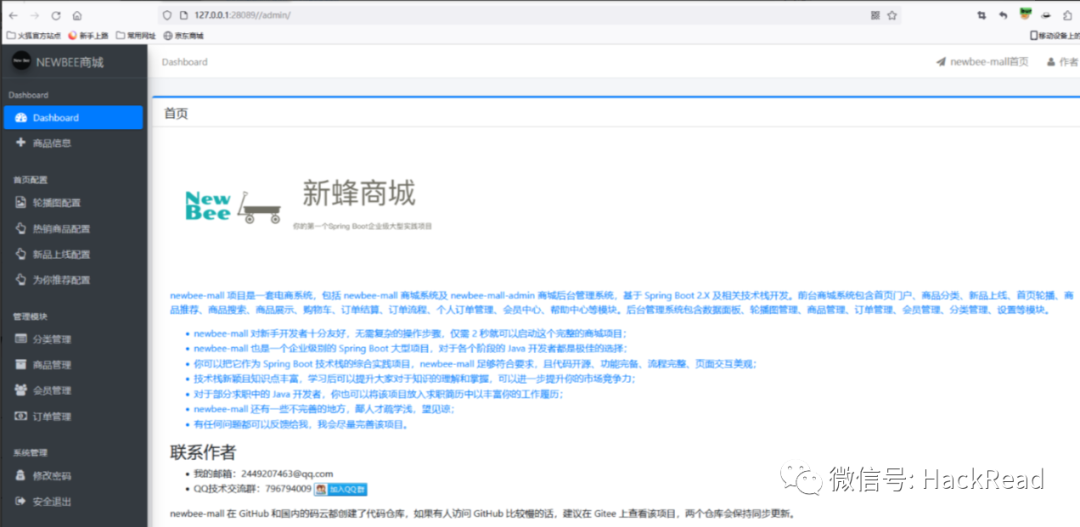Screen dimensions: 1080x527
Task: Click the 联系作者 heading
Action: (203, 452)
